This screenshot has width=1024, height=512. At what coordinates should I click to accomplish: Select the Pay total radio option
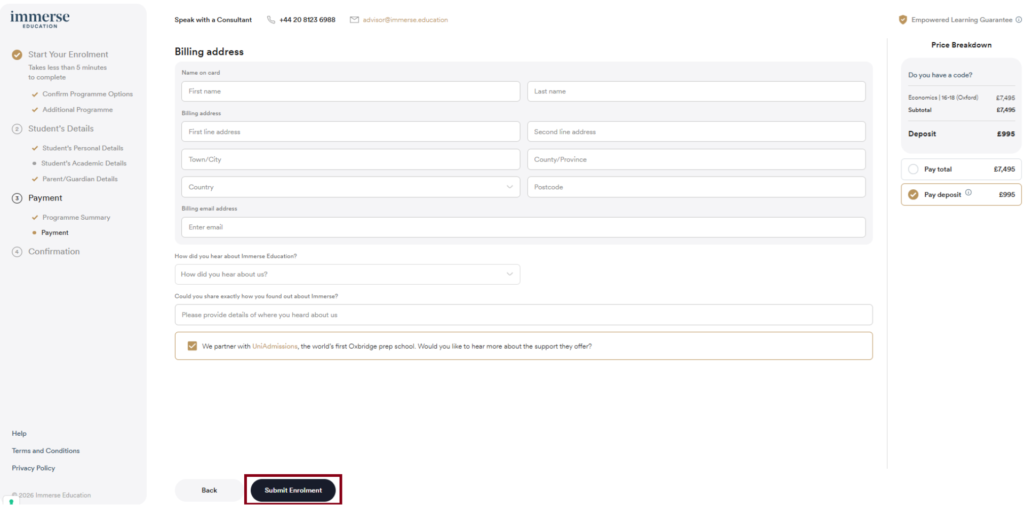pos(913,169)
